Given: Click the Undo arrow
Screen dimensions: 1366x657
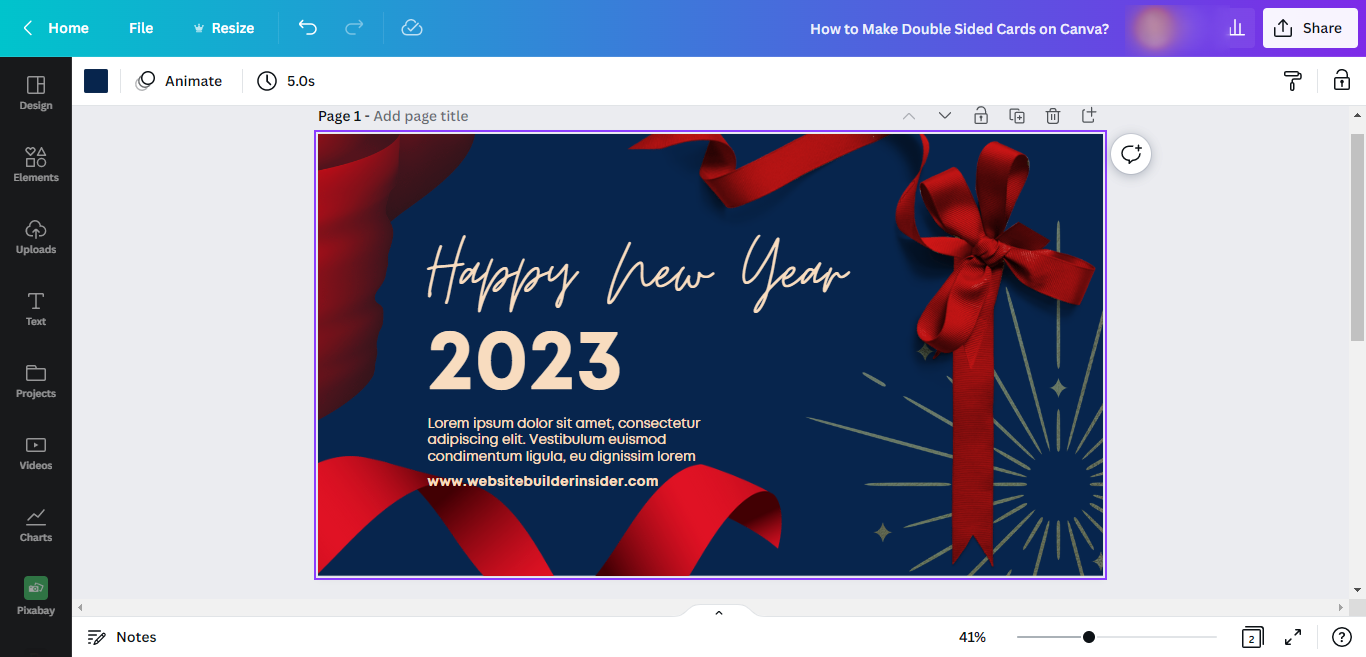Looking at the screenshot, I should pyautogui.click(x=308, y=28).
